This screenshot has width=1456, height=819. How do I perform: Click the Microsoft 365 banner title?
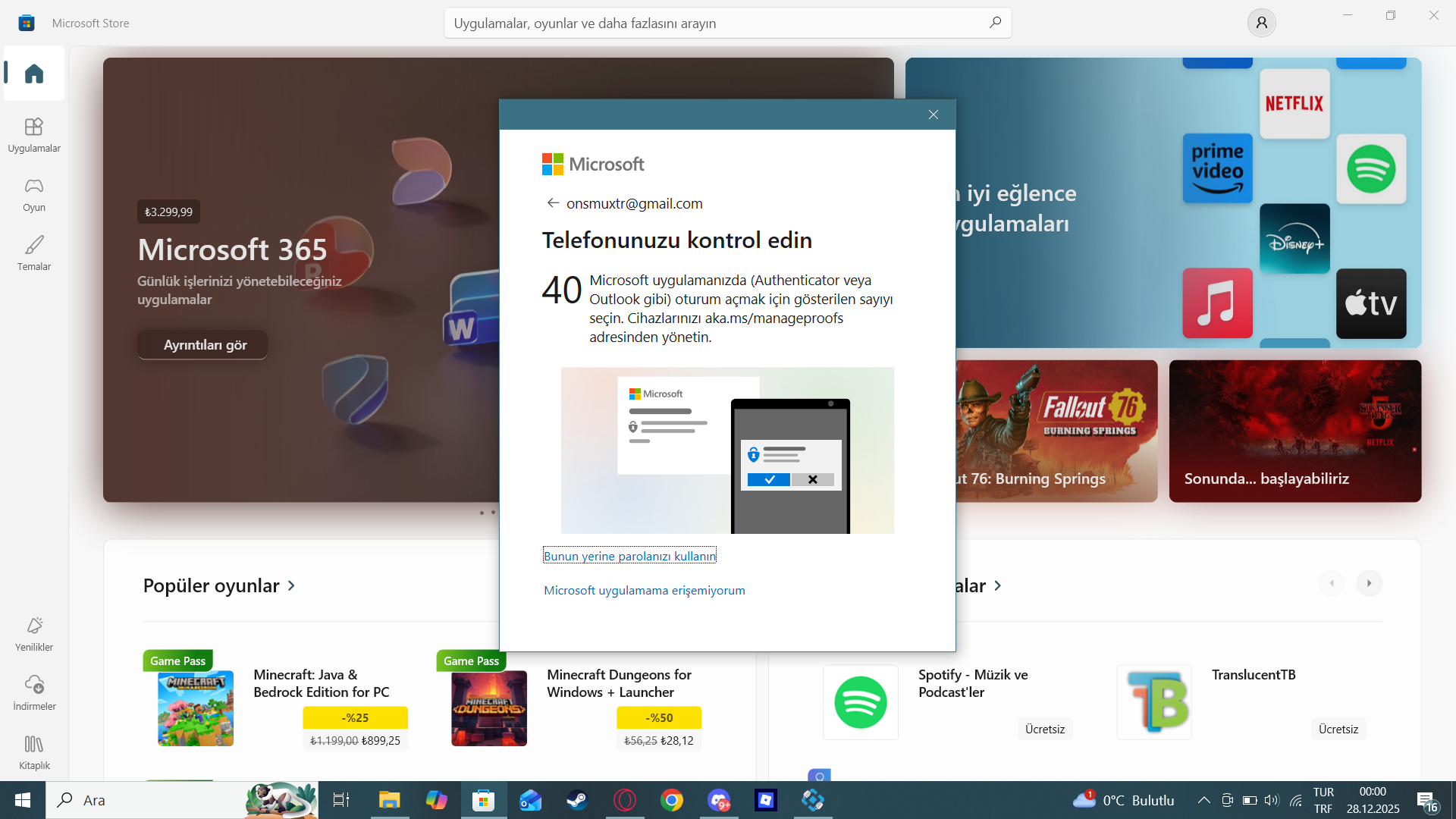(233, 249)
